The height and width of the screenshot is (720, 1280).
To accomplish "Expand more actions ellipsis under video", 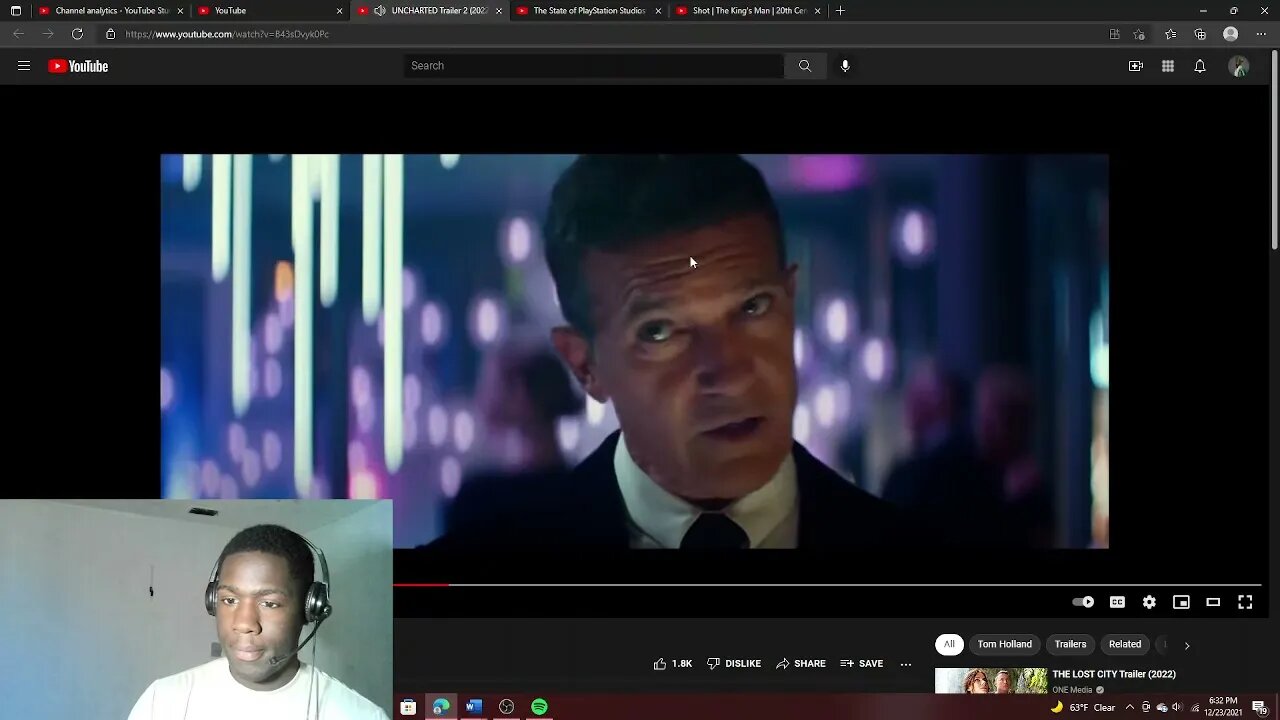I will [x=906, y=664].
